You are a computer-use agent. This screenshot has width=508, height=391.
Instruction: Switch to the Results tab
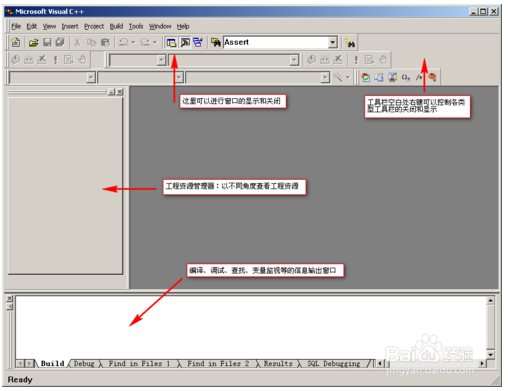tap(278, 363)
